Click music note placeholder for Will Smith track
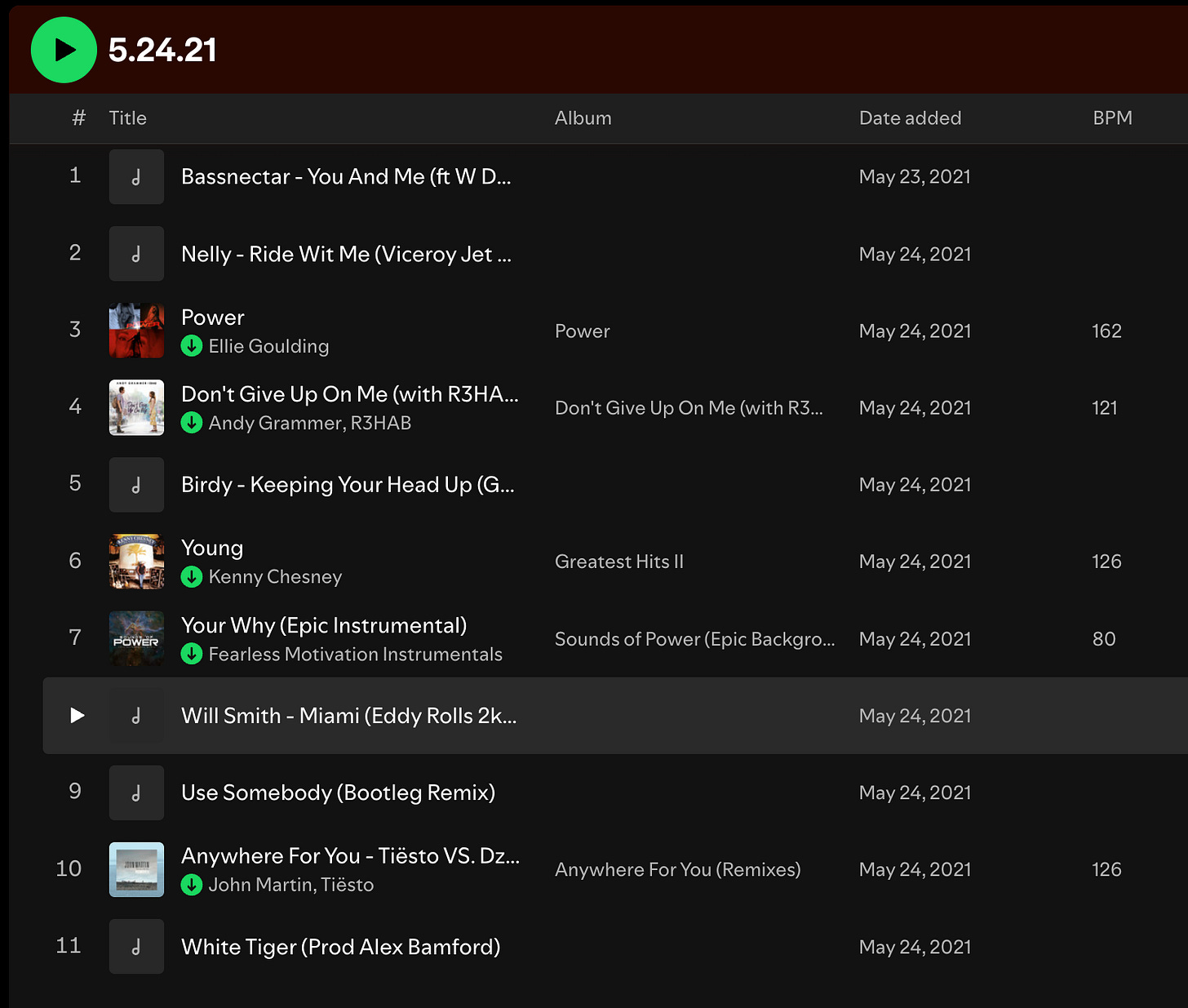This screenshot has height=1008, width=1188. tap(136, 716)
